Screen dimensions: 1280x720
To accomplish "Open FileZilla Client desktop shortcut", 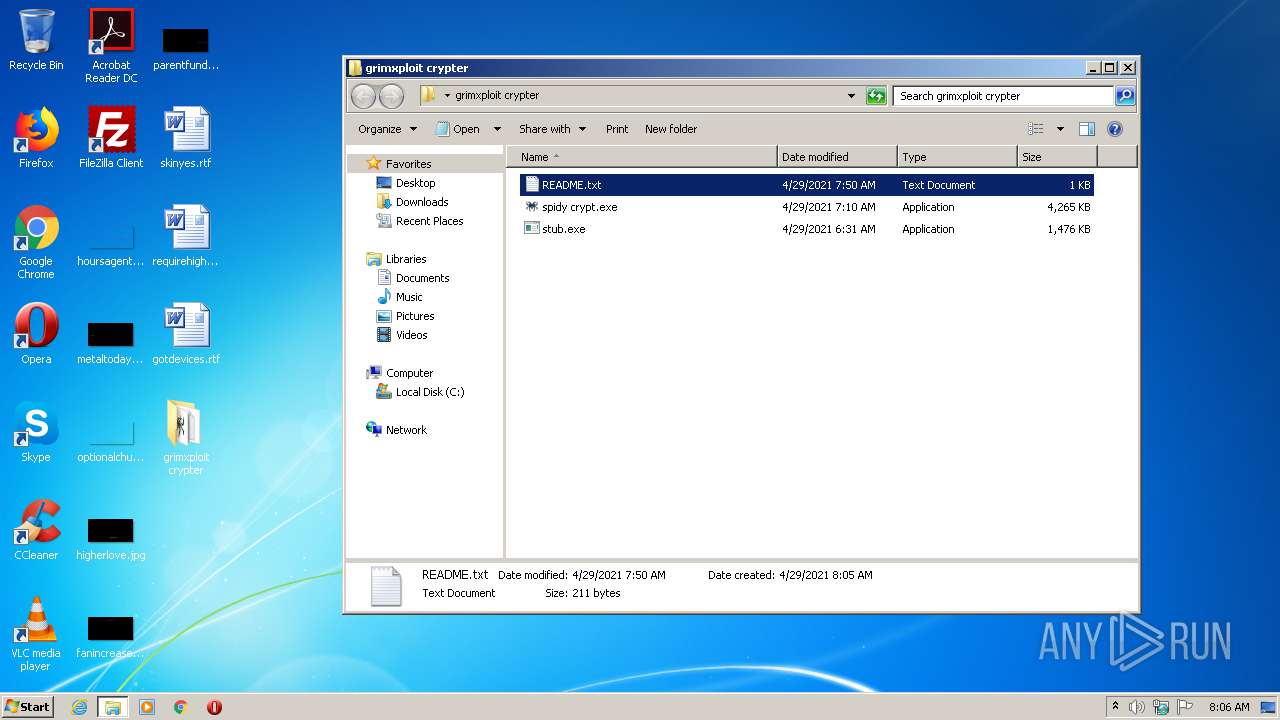I will click(111, 138).
